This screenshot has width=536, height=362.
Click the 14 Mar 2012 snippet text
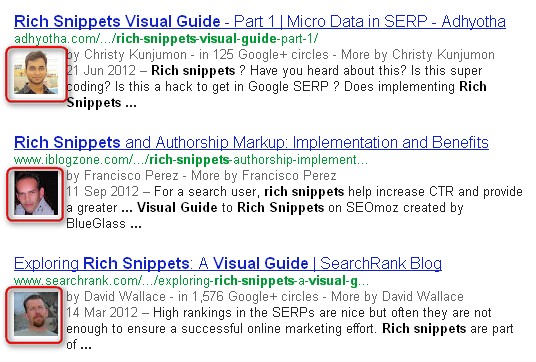tap(290, 329)
